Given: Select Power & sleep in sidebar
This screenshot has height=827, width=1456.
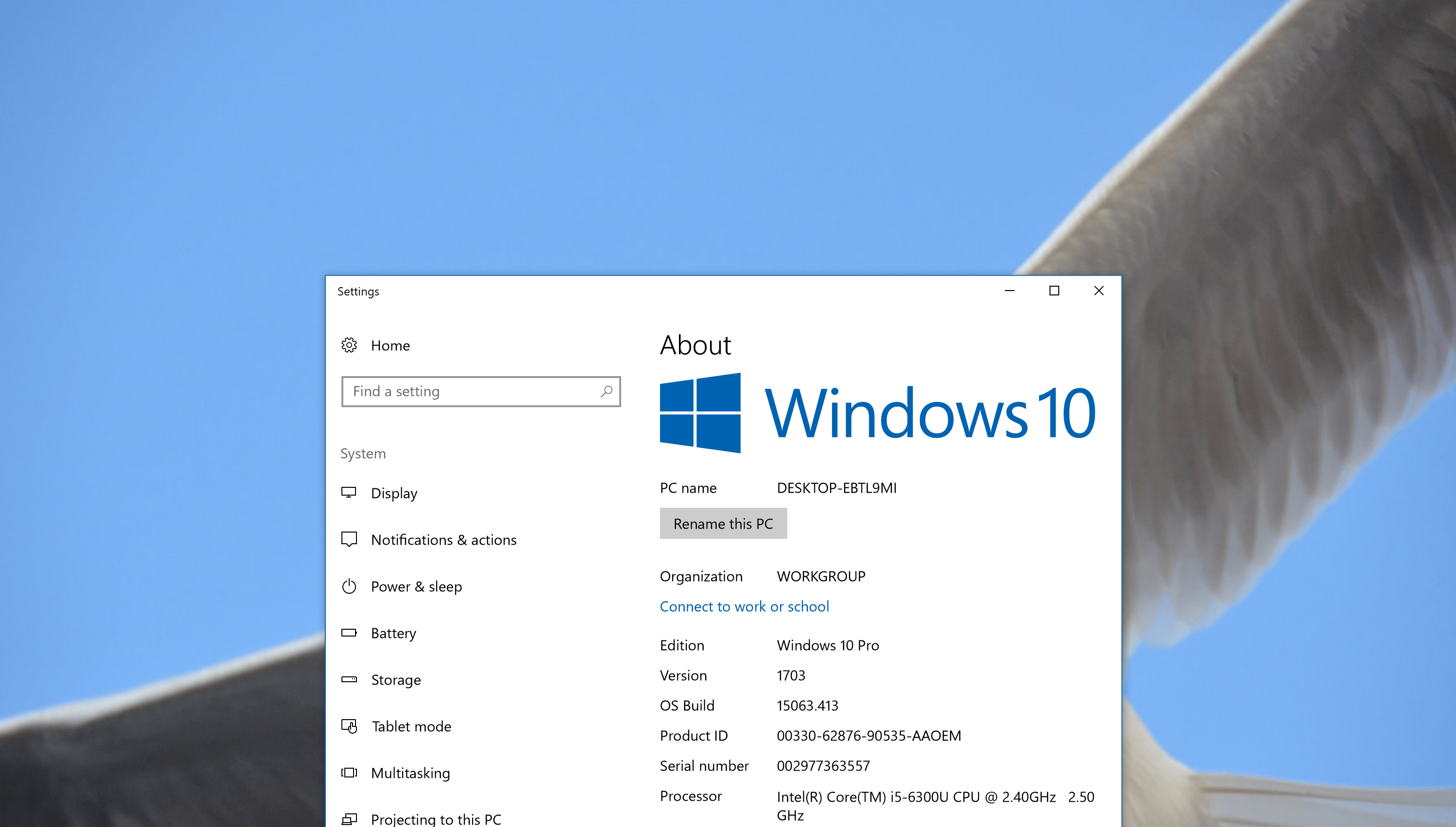Looking at the screenshot, I should point(416,586).
